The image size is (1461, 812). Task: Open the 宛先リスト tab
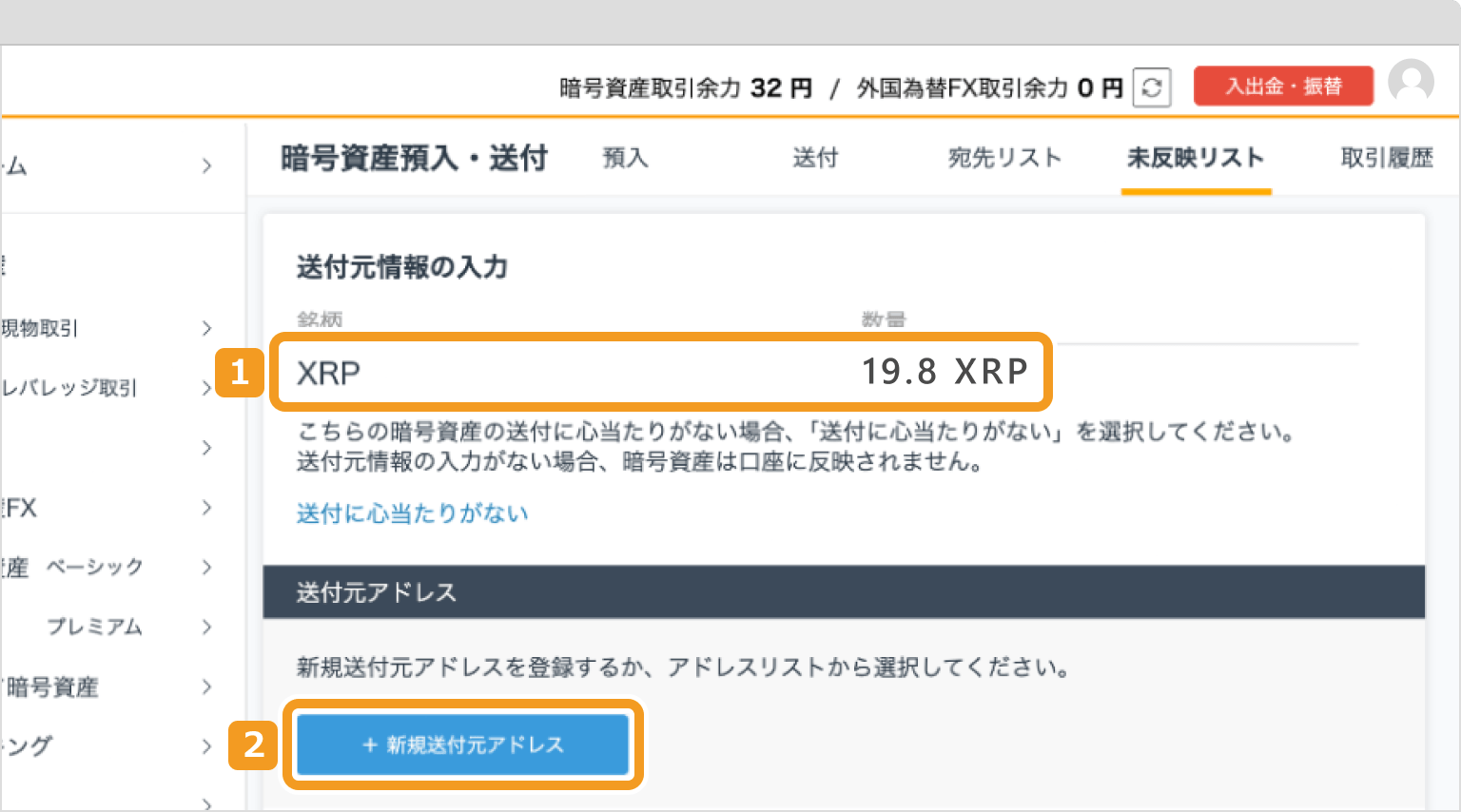(x=1005, y=158)
